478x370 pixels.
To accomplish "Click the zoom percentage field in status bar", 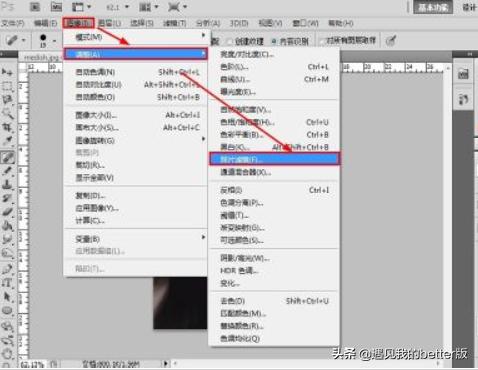I will [x=33, y=364].
